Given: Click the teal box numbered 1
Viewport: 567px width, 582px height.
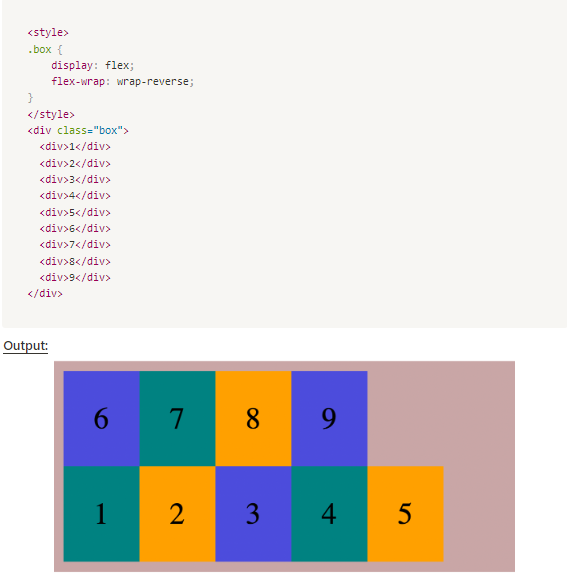Looking at the screenshot, I should pyautogui.click(x=101, y=514).
